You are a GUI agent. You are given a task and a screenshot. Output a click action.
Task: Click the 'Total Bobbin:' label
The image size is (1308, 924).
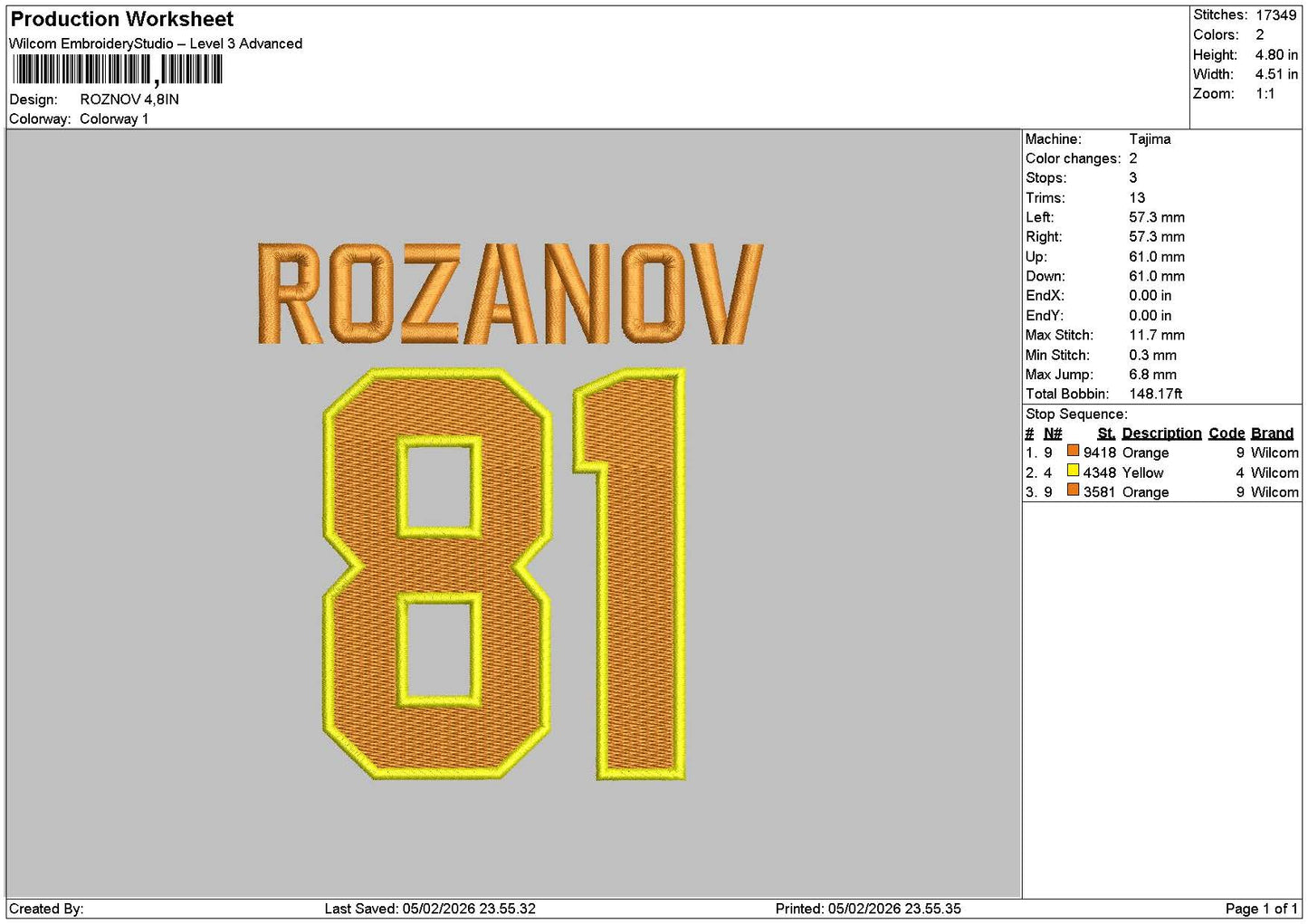point(1066,394)
